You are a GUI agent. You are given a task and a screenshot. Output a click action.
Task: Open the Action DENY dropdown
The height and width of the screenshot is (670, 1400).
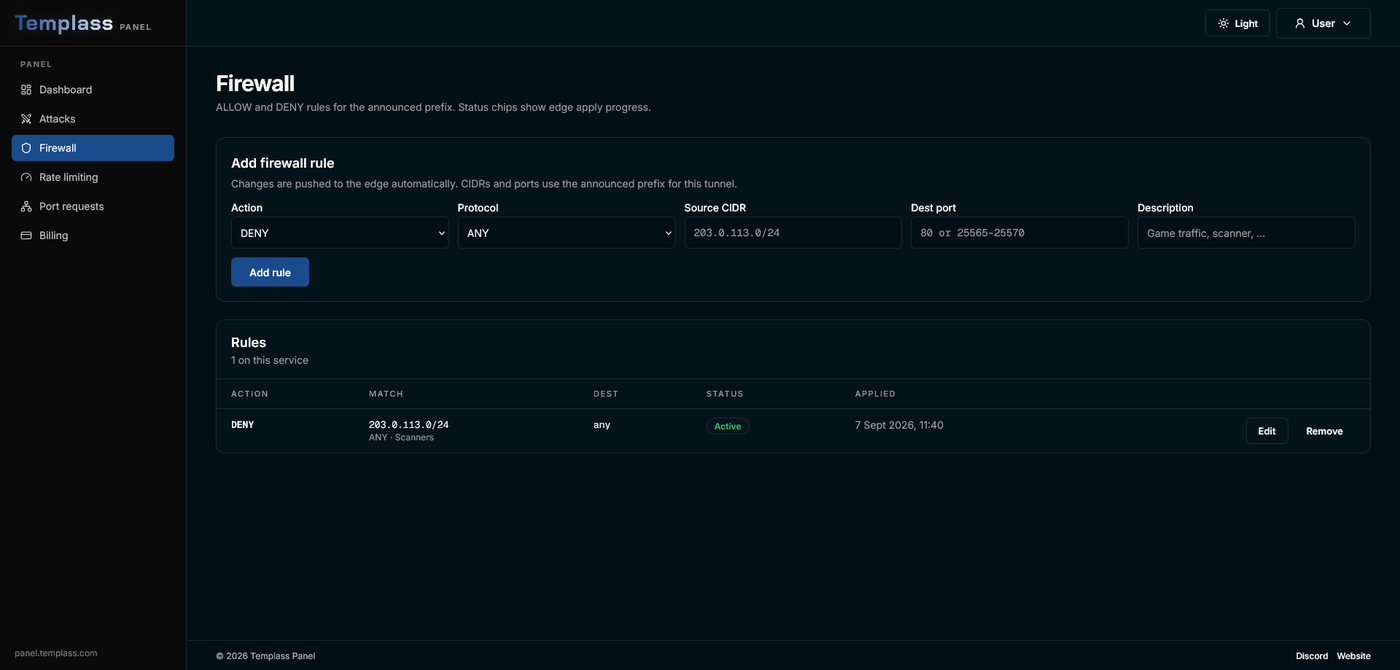click(x=340, y=233)
